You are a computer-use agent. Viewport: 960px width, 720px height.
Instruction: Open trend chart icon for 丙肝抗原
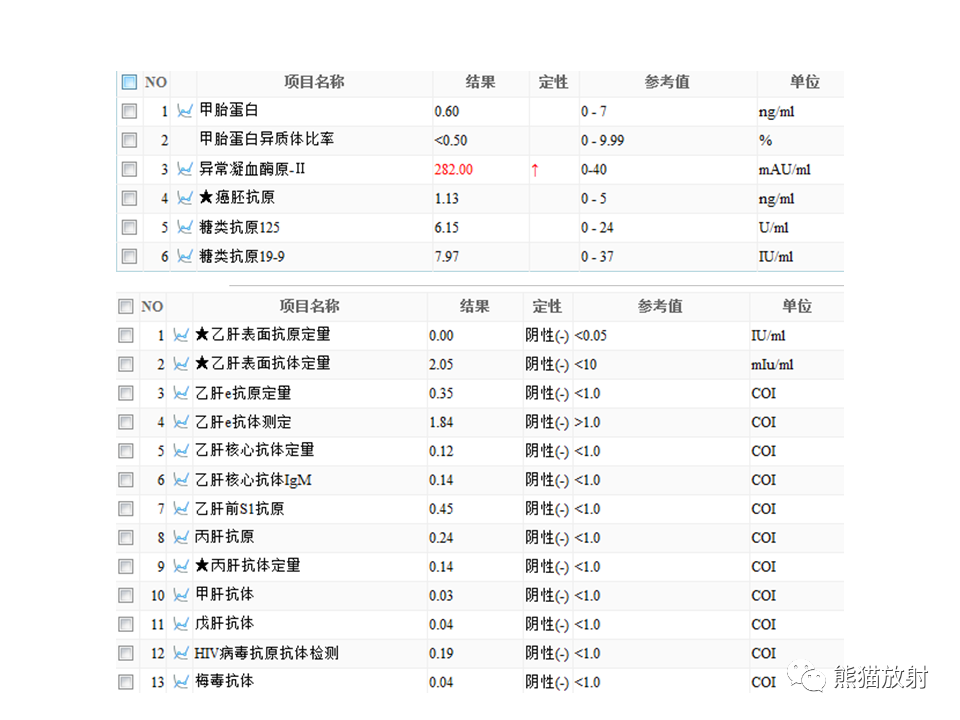click(x=181, y=537)
